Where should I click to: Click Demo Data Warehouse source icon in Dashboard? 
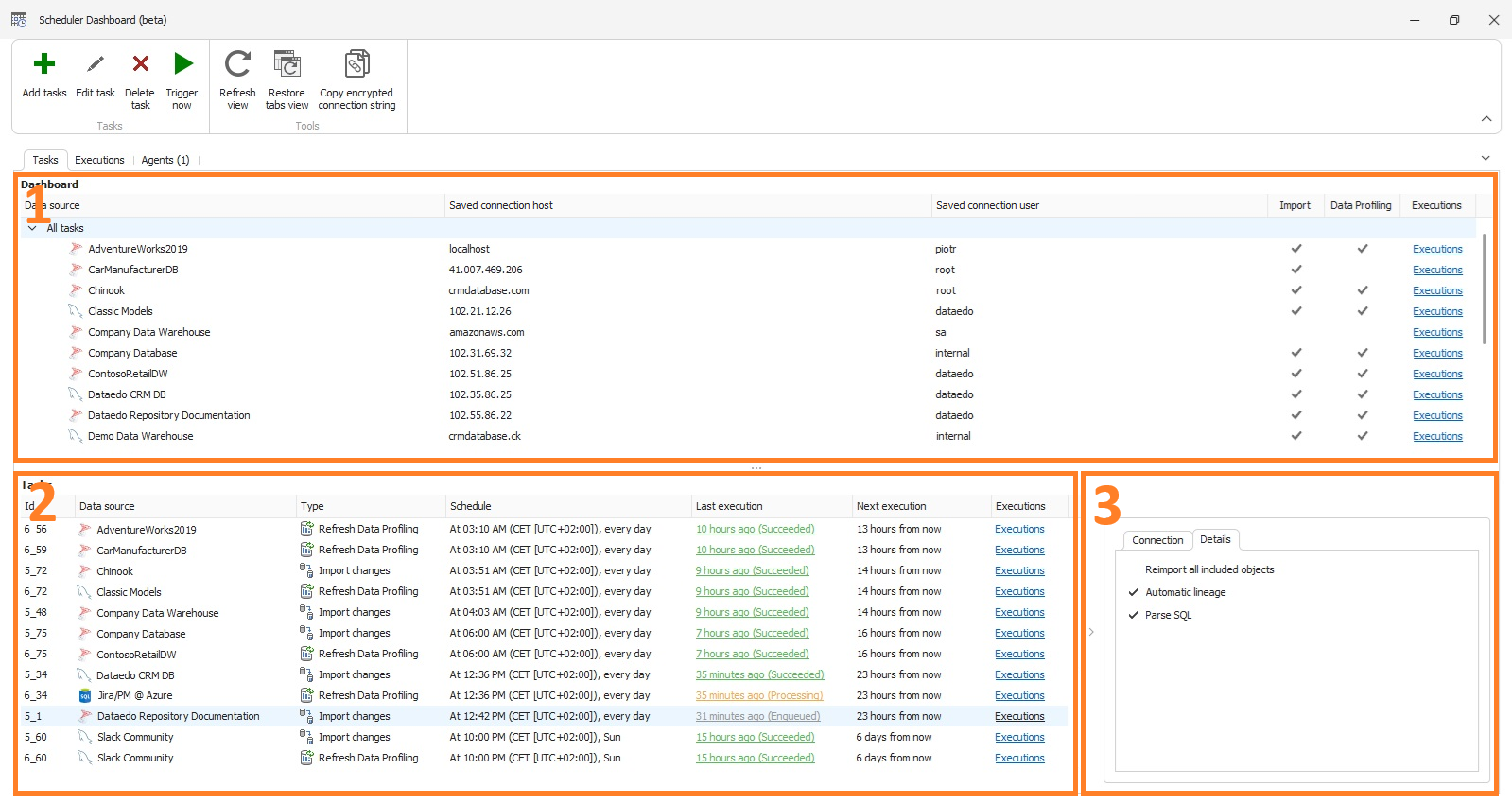click(x=76, y=436)
